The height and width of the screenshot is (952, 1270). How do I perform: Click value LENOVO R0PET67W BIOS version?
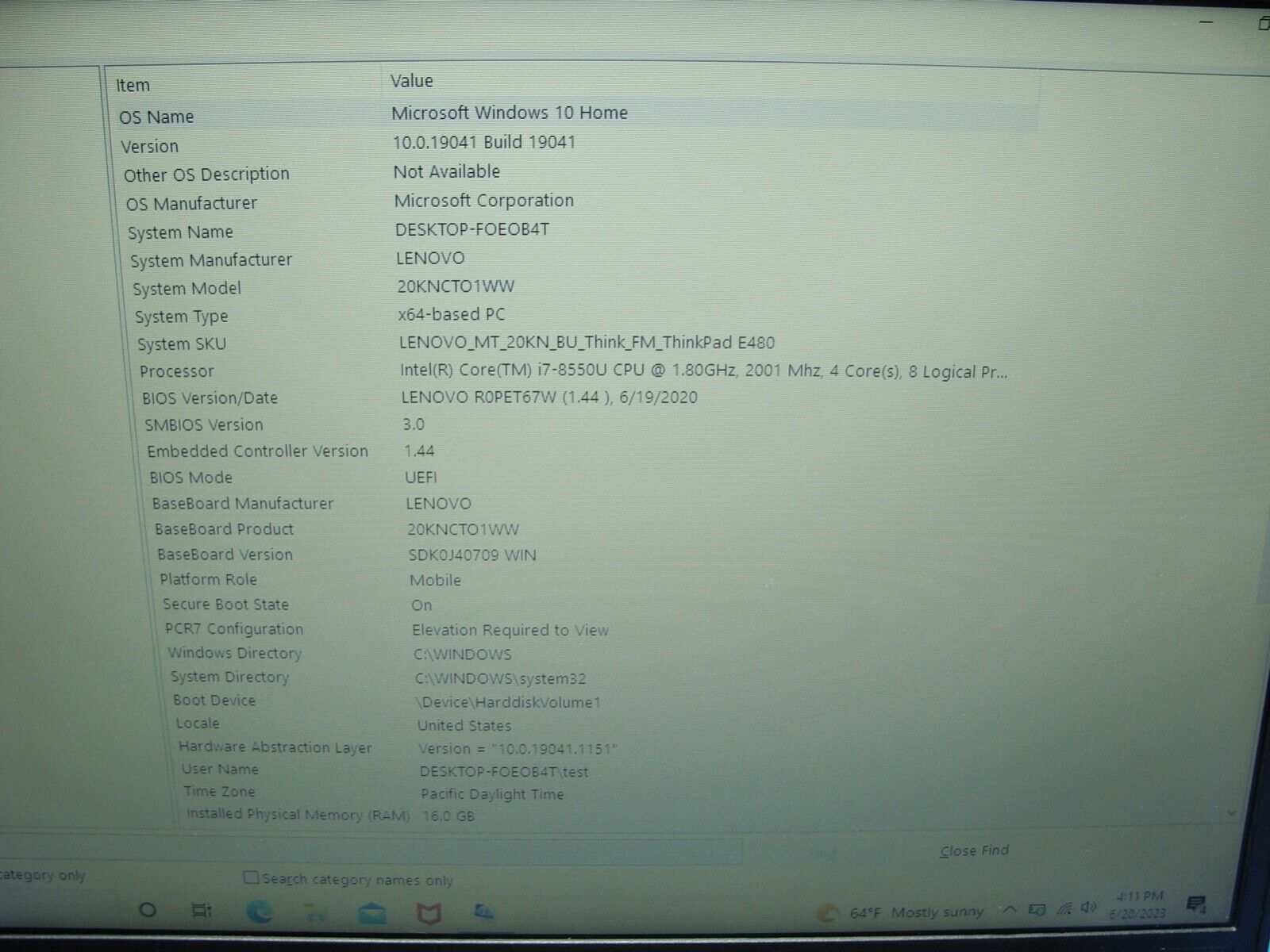coord(549,397)
